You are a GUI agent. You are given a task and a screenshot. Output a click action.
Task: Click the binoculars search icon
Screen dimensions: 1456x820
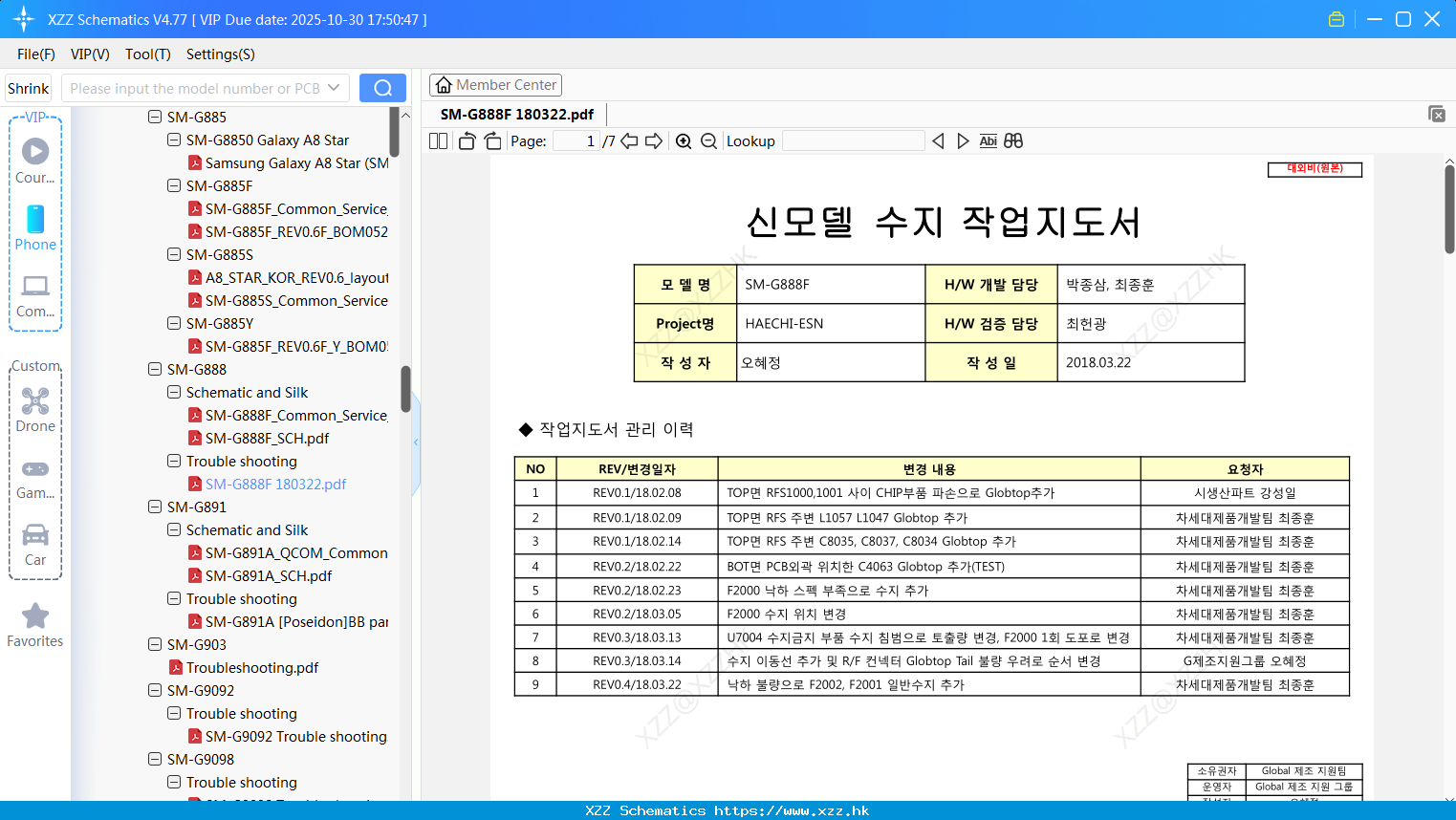[1013, 140]
